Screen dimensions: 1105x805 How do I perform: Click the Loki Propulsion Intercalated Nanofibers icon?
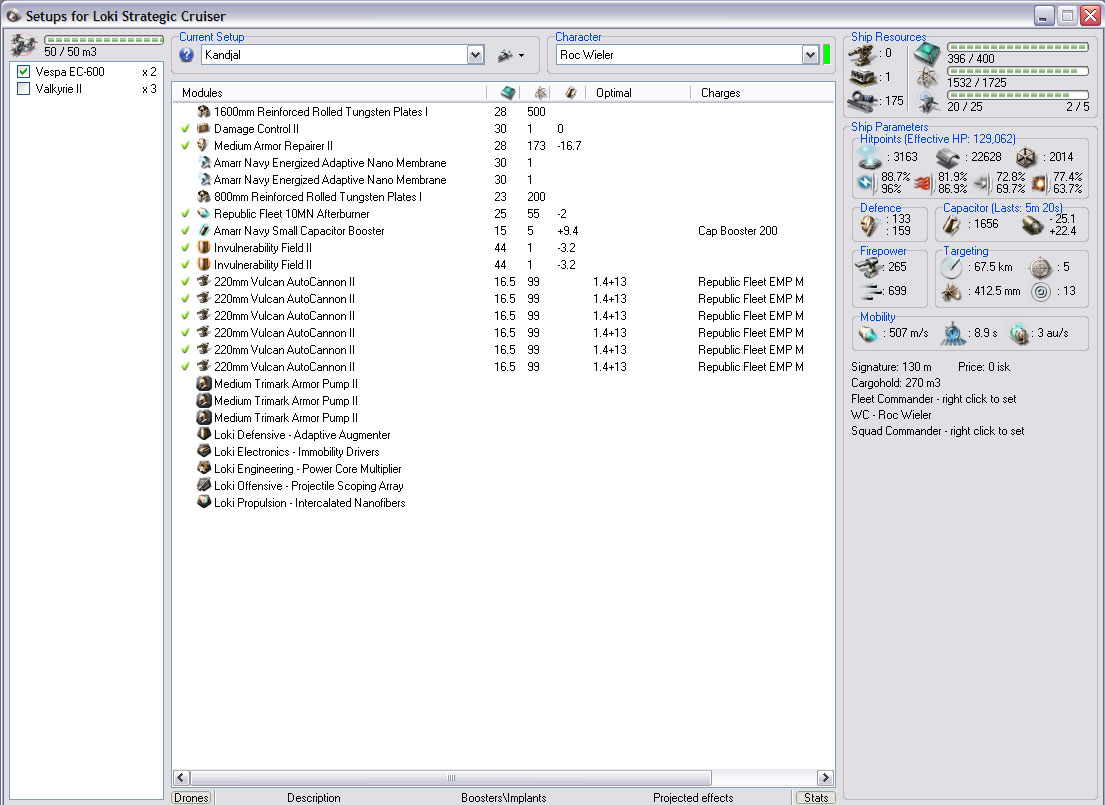pyautogui.click(x=204, y=502)
